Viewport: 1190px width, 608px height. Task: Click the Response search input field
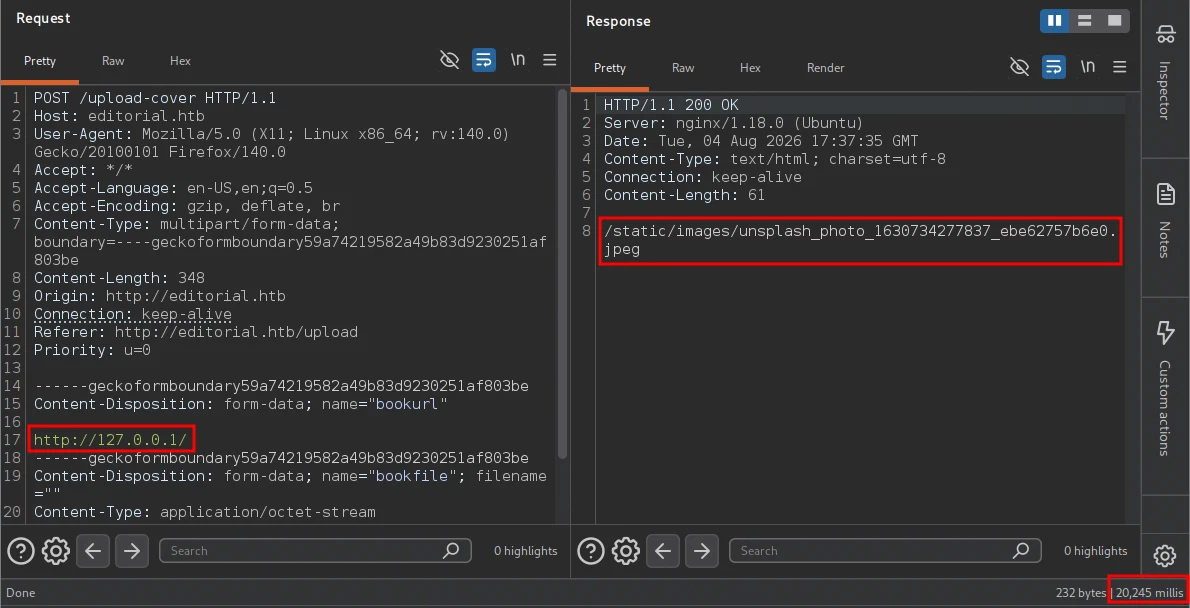pos(885,551)
